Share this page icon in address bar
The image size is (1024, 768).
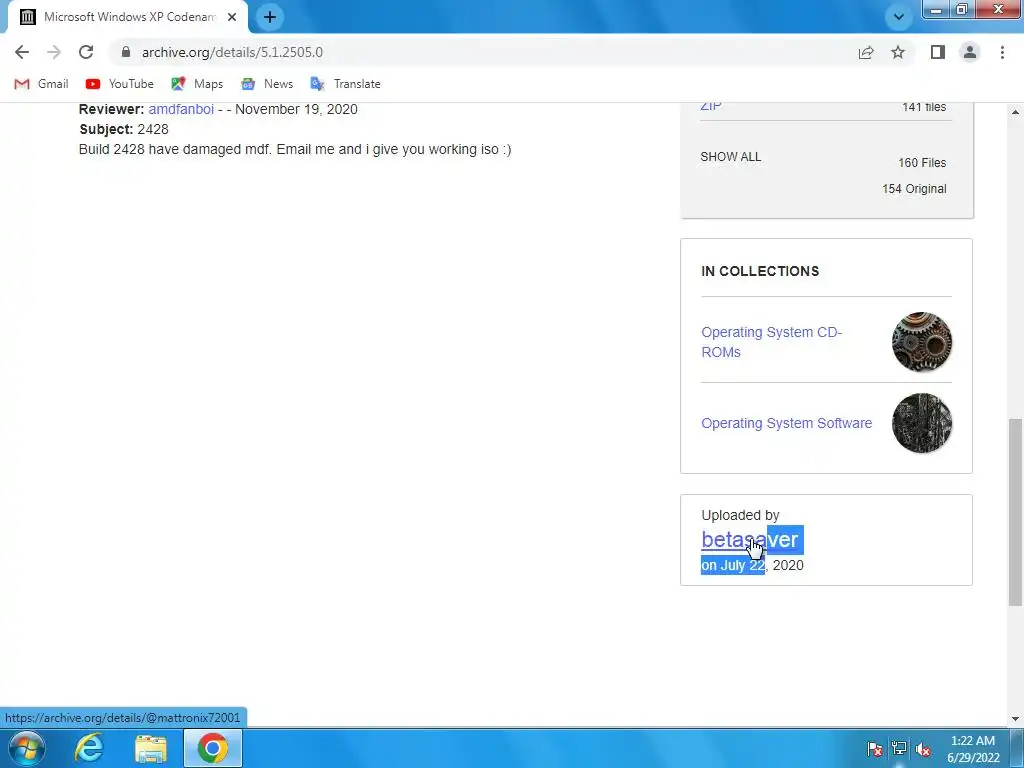866,52
